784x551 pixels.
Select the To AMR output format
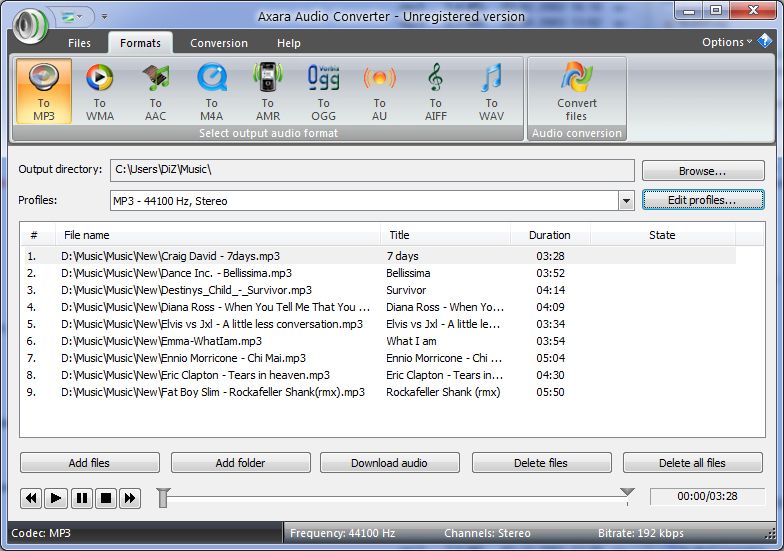click(268, 91)
